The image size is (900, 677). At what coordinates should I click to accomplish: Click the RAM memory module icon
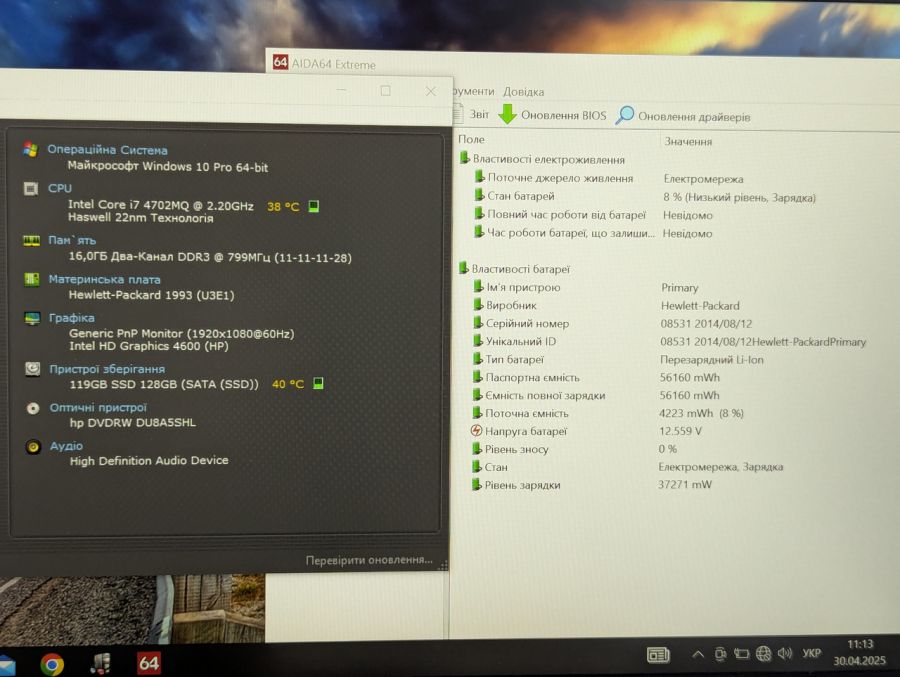(x=32, y=240)
